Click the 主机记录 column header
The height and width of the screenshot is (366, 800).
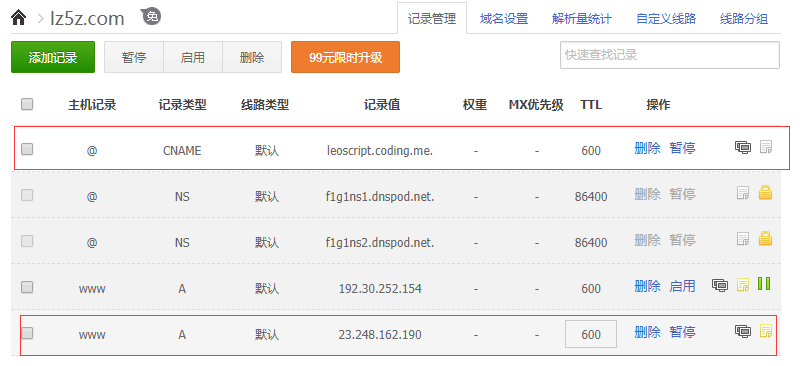(x=92, y=105)
